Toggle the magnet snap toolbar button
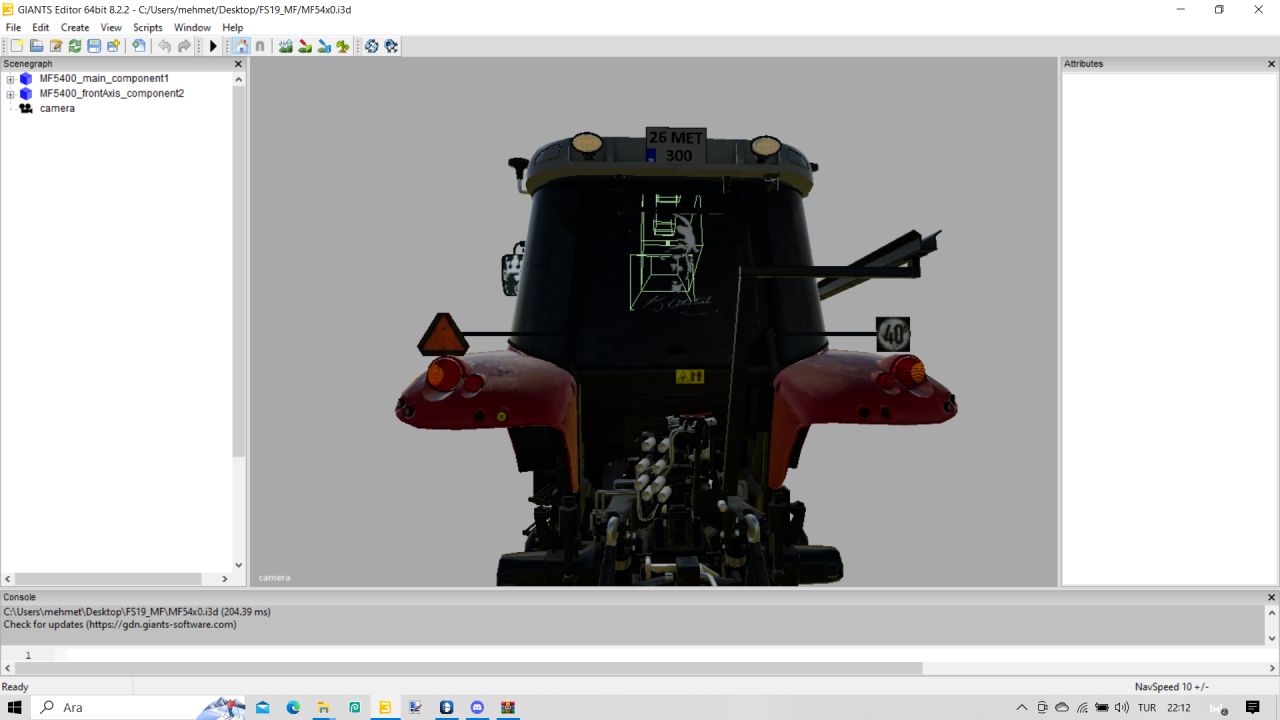Image resolution: width=1280 pixels, height=720 pixels. pos(260,46)
